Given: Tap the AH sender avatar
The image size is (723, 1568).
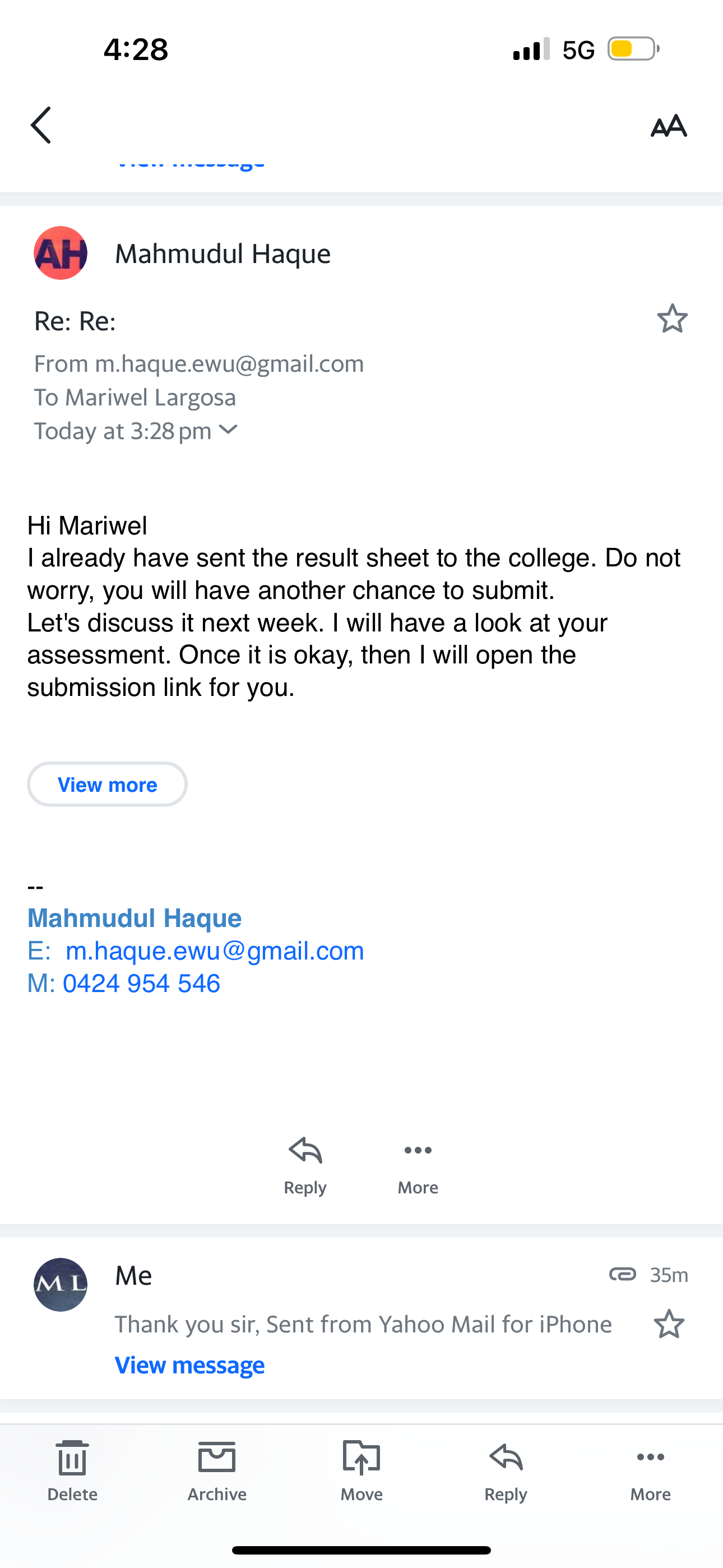Looking at the screenshot, I should point(61,252).
